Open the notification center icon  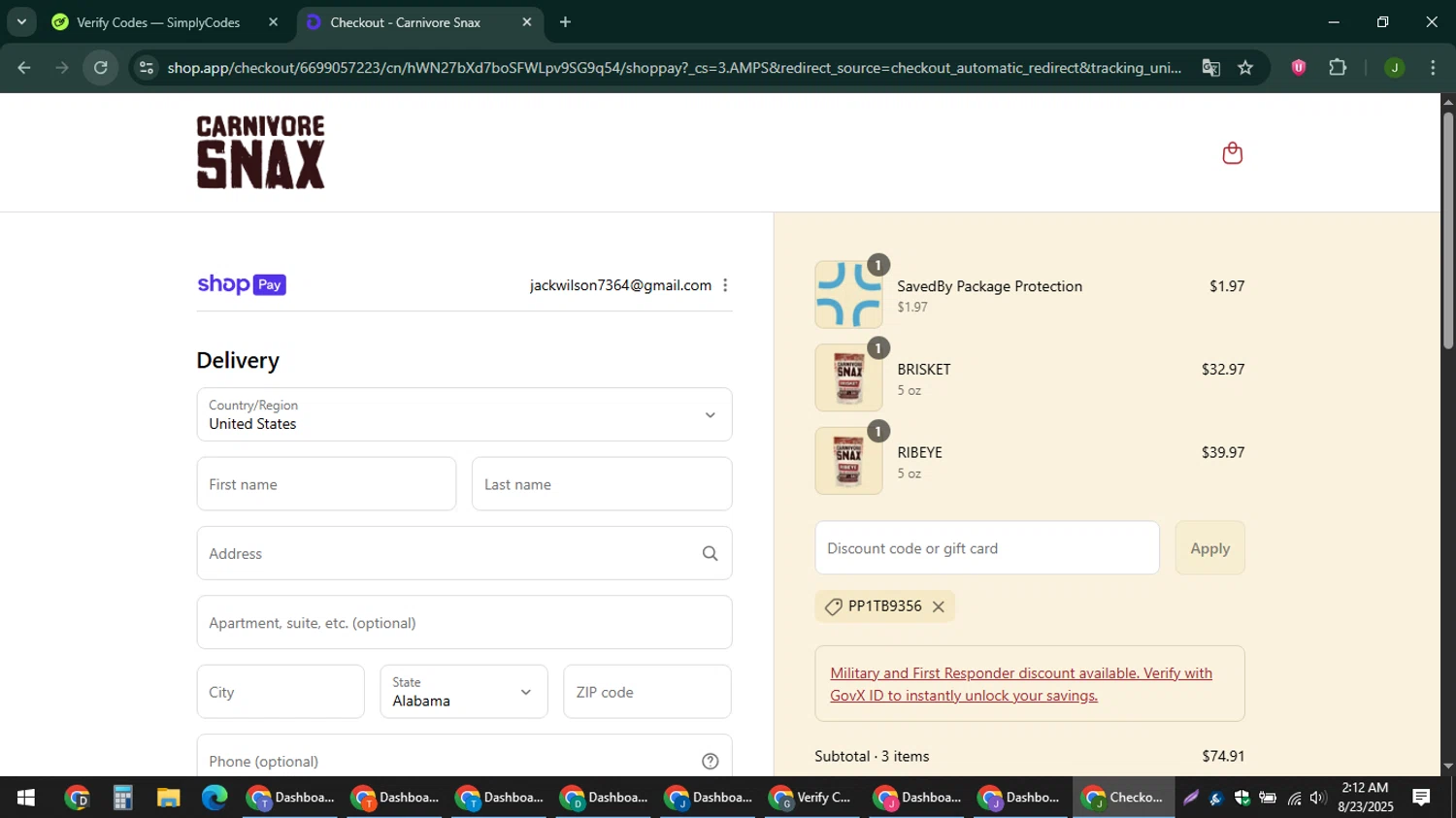point(1421,798)
